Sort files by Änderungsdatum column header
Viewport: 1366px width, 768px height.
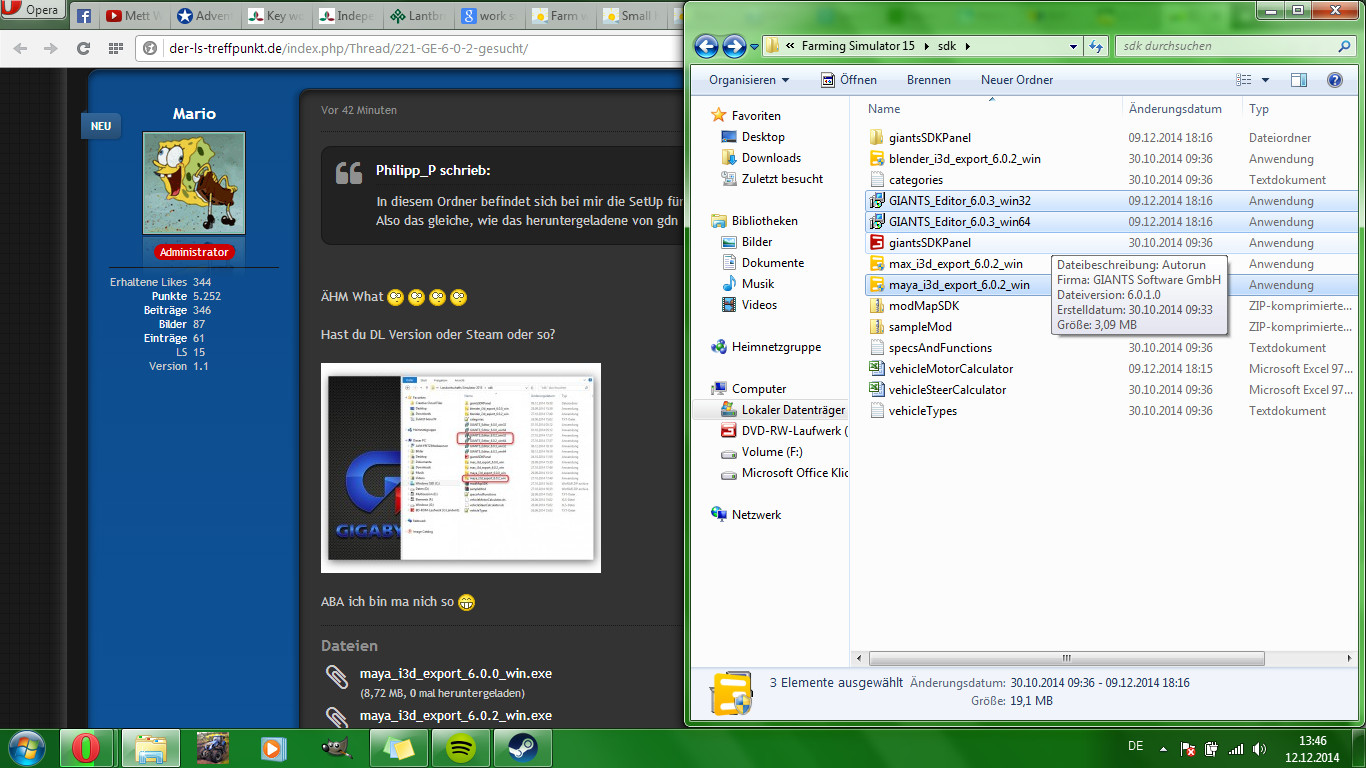1181,109
